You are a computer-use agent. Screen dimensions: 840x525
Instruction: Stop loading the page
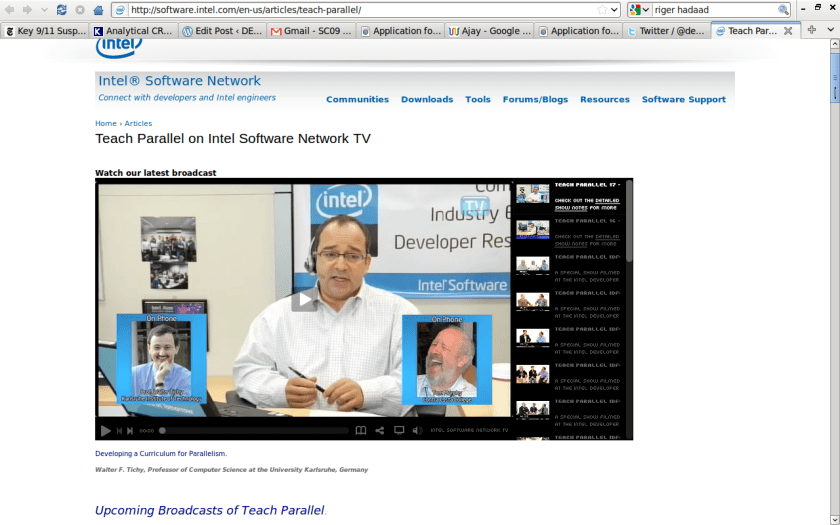(80, 10)
